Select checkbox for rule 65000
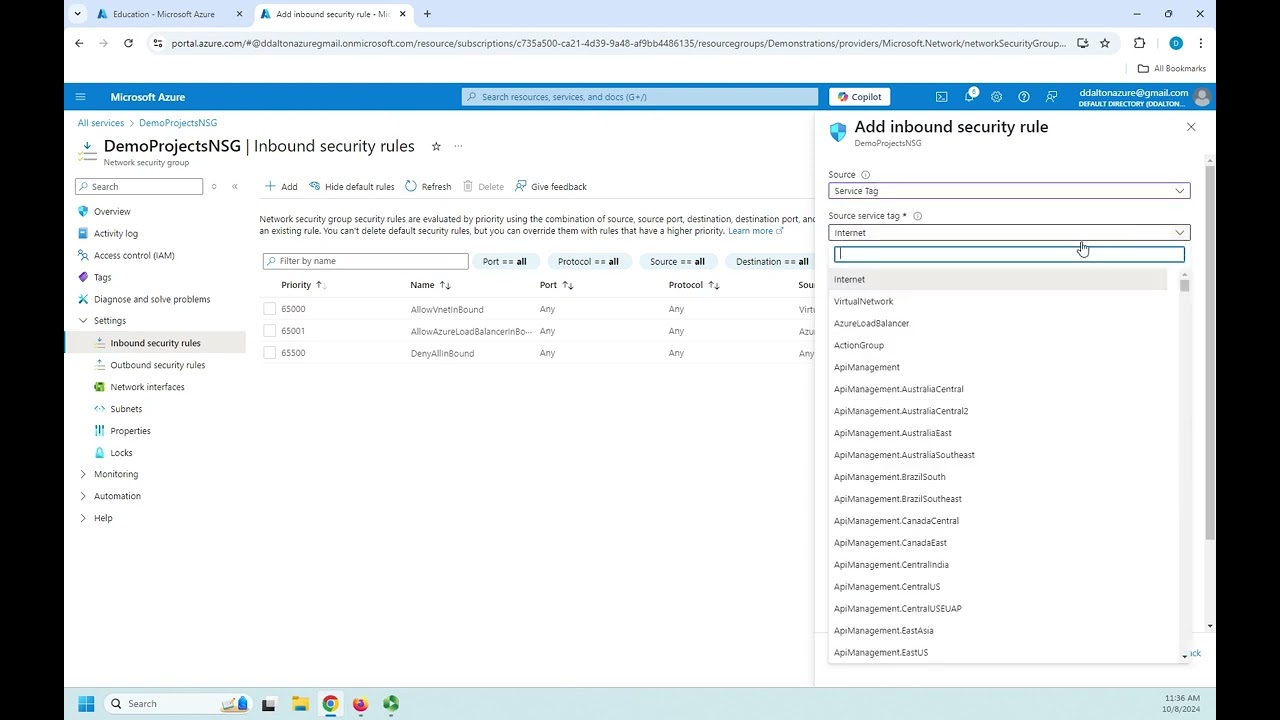1280x720 pixels. [x=269, y=309]
